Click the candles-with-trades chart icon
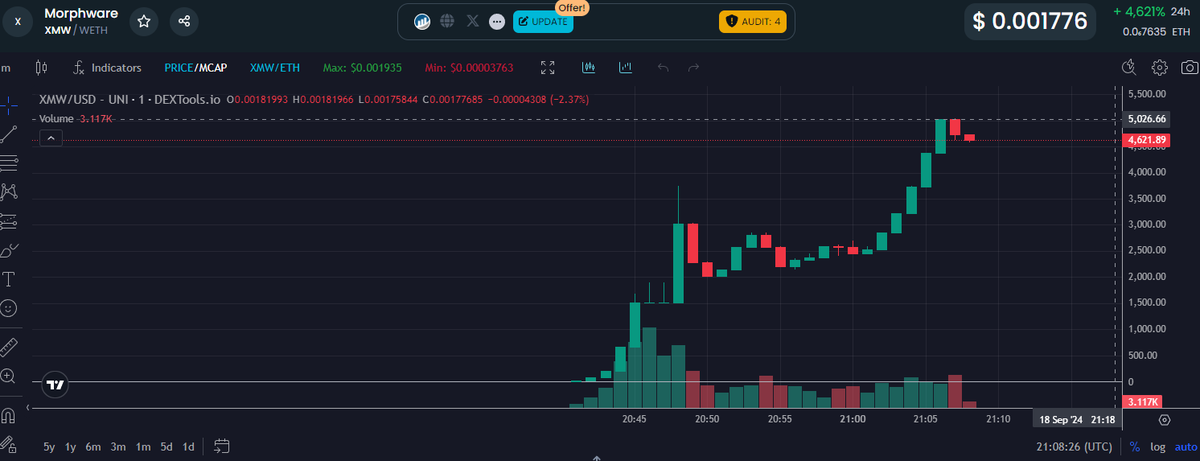 point(589,68)
